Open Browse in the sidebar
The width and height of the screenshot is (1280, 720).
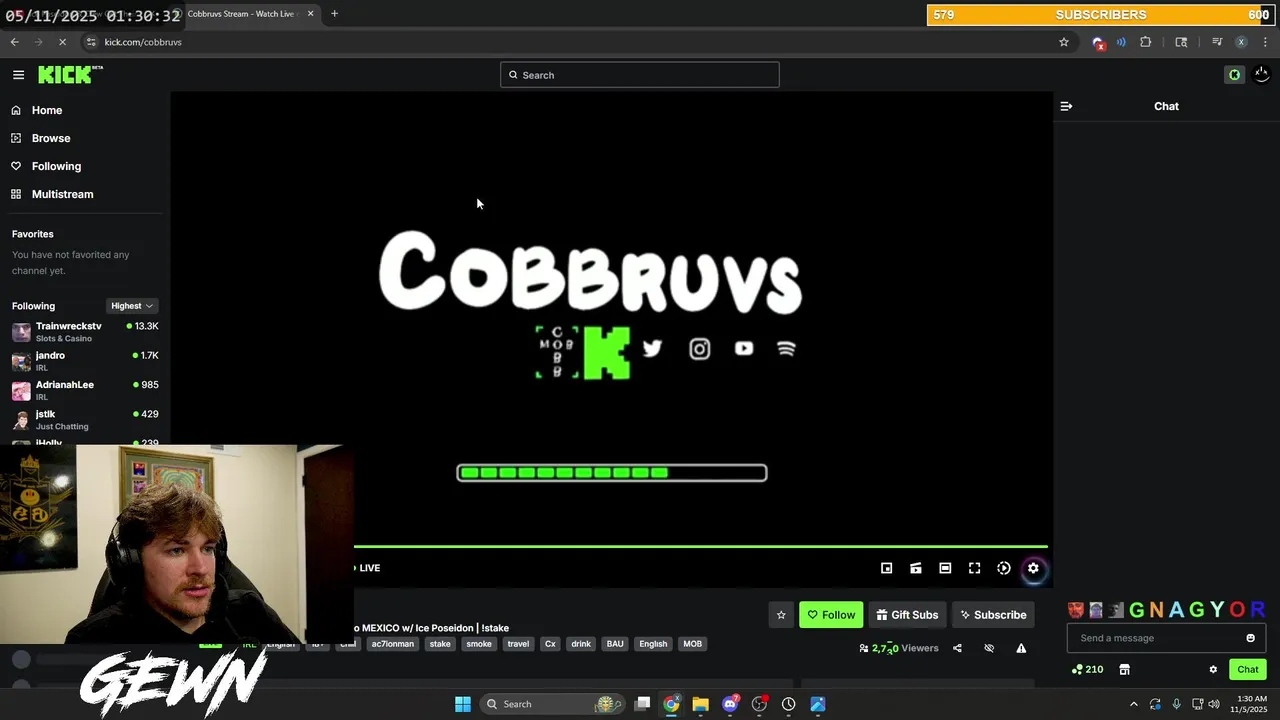pos(50,138)
